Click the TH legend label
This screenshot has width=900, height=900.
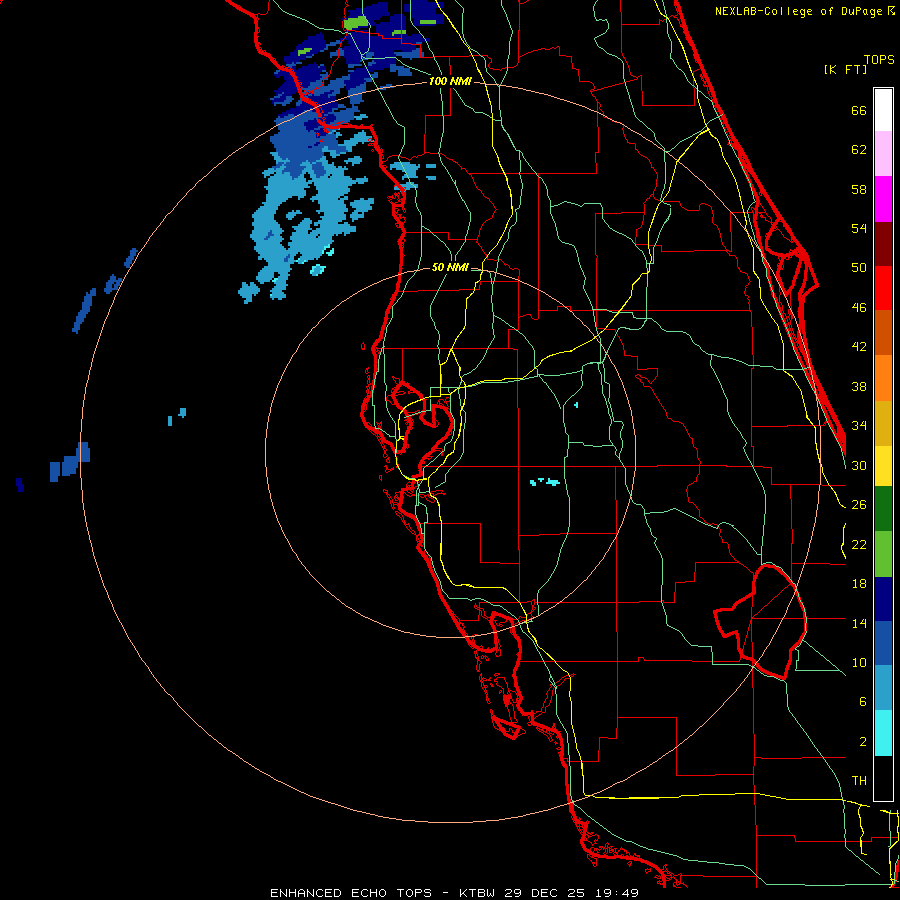(859, 781)
